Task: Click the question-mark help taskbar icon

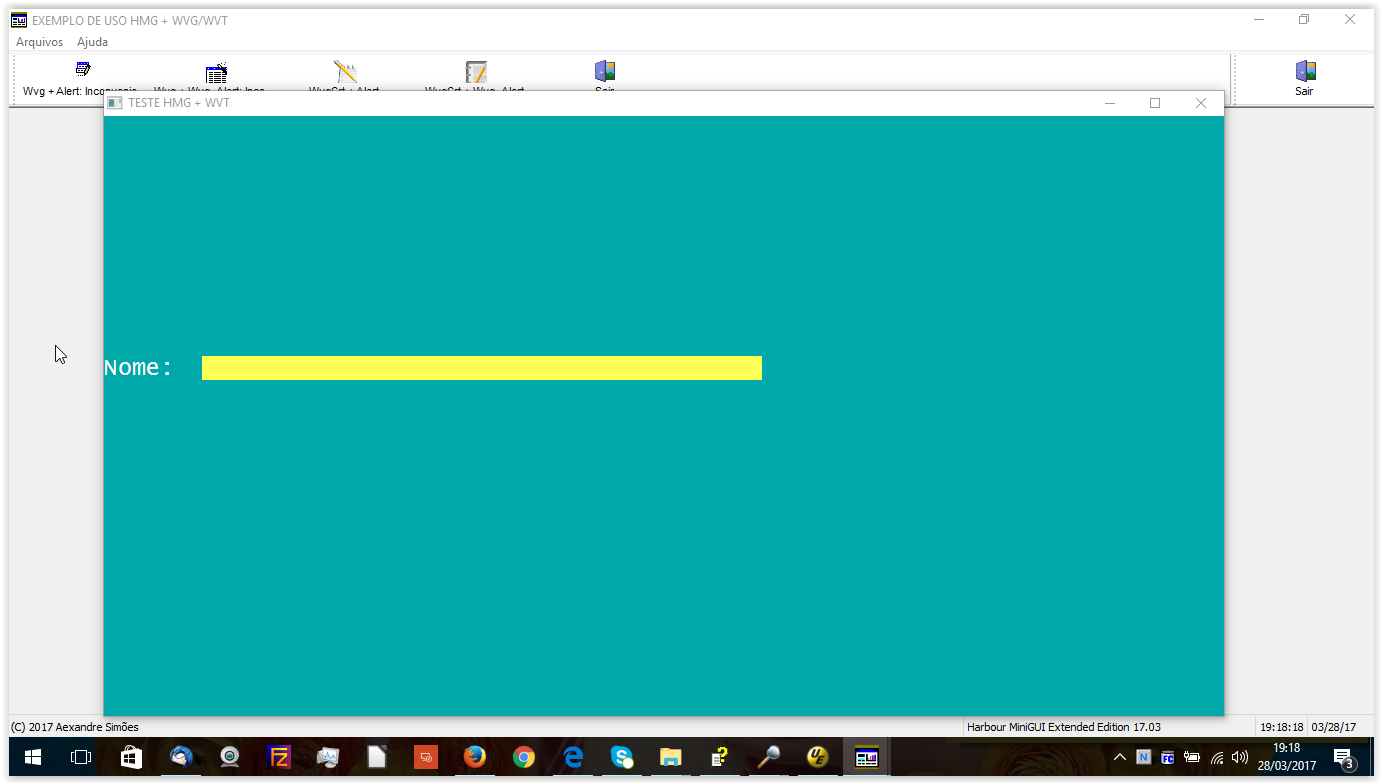Action: click(x=720, y=758)
